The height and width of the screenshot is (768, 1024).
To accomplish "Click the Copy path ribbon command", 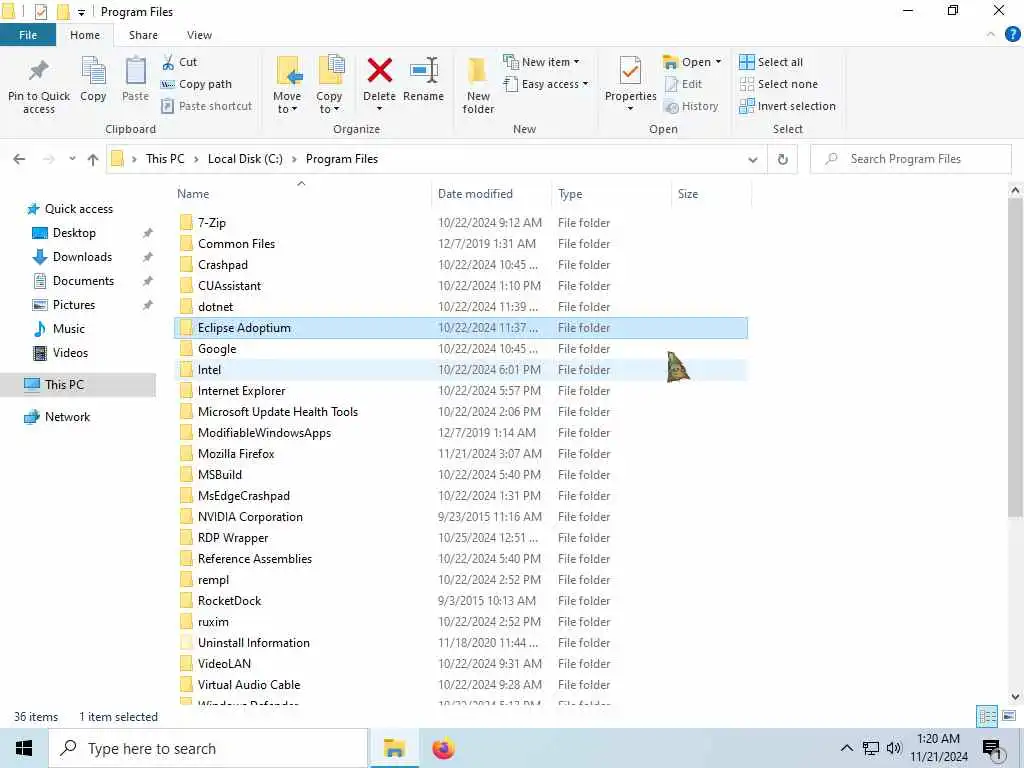I will 196,84.
